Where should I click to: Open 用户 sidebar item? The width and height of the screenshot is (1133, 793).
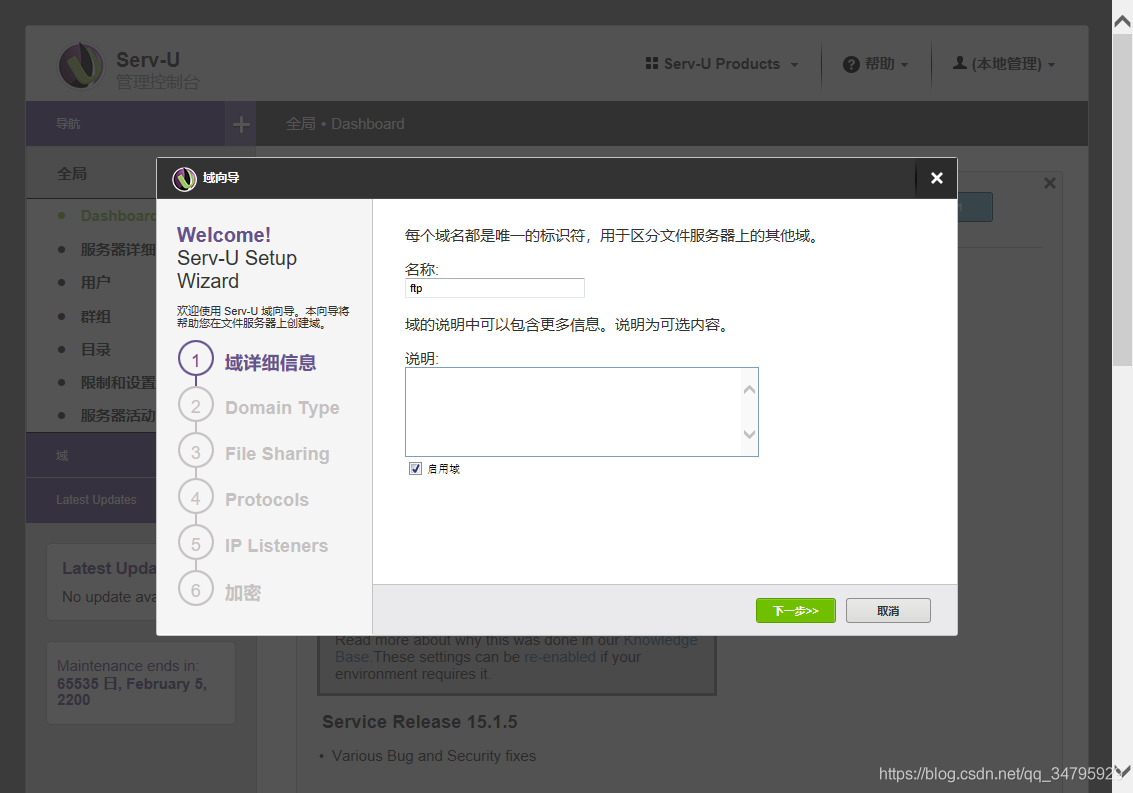[96, 283]
